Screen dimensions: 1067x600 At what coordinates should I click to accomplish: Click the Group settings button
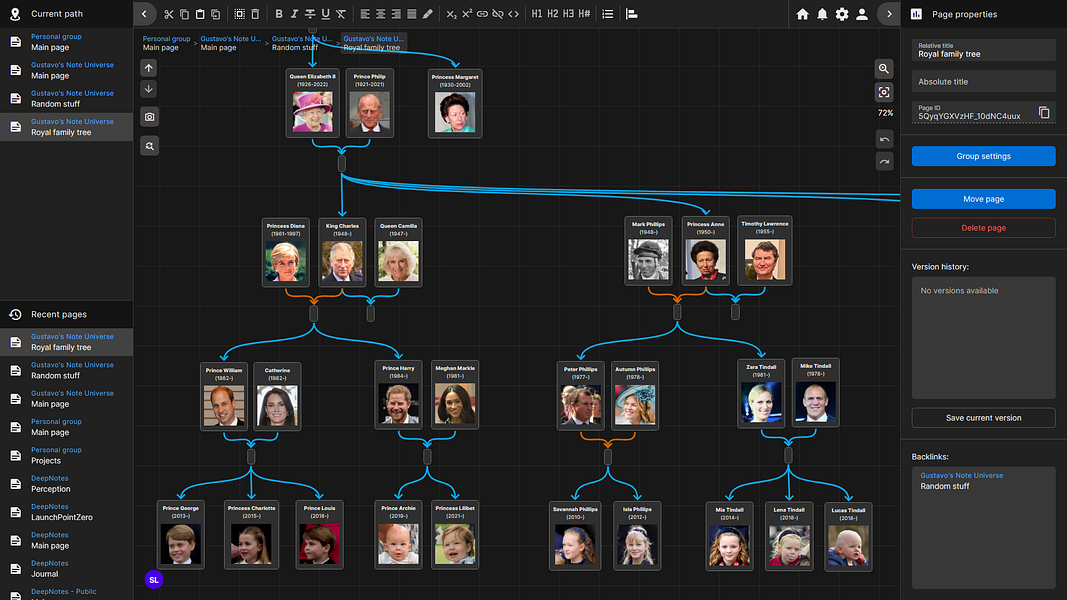pyautogui.click(x=983, y=156)
